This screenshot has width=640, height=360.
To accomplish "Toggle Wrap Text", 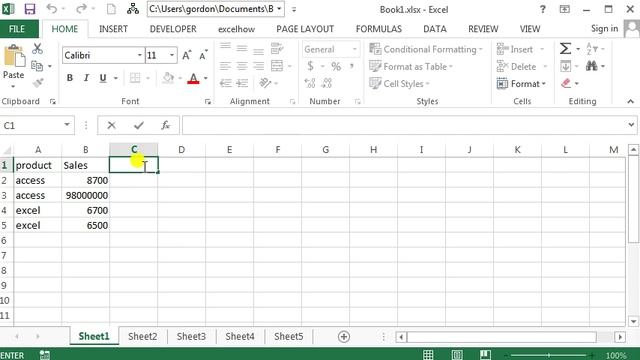I will coord(277,49).
